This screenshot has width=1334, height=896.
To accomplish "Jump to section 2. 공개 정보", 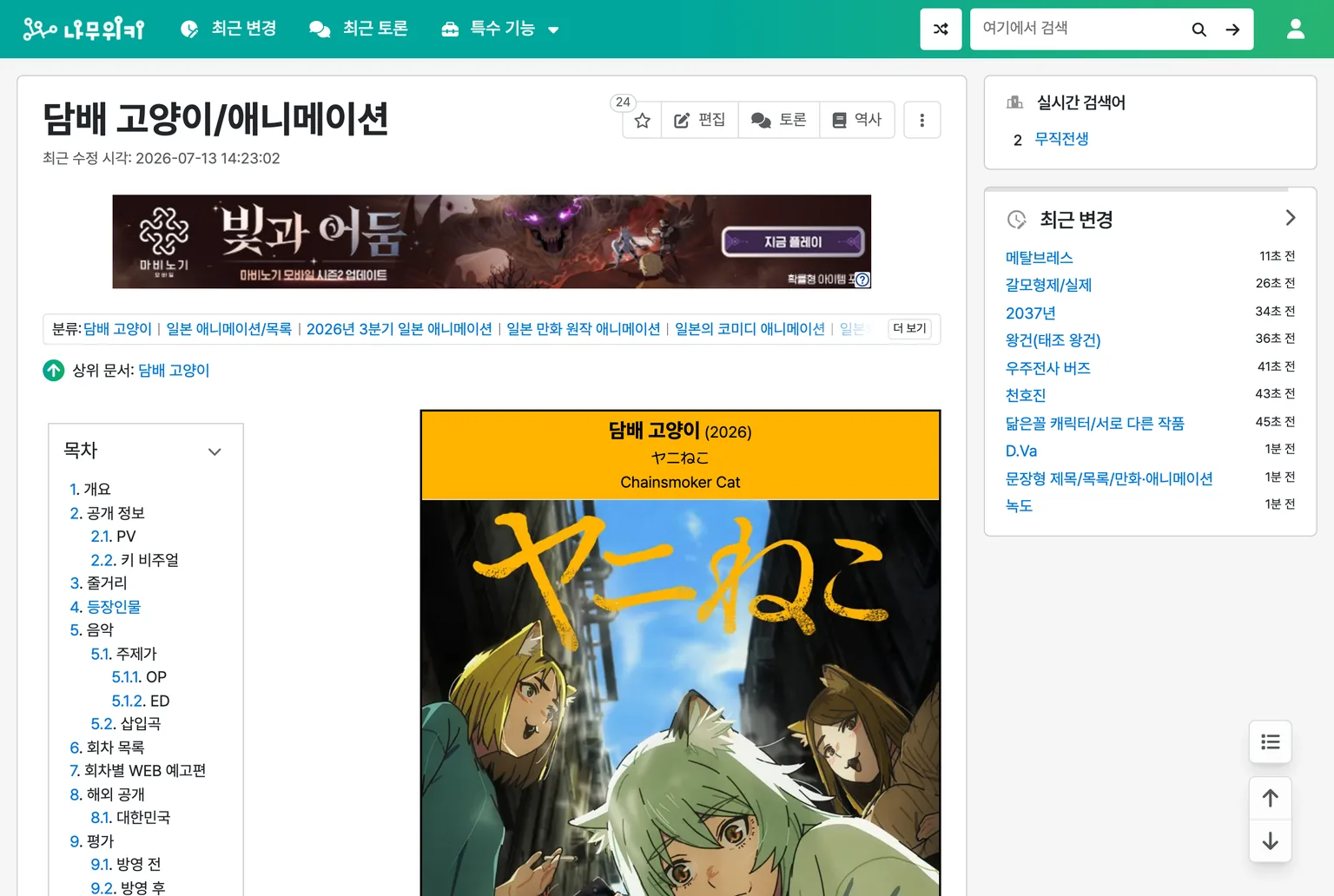I will click(108, 513).
